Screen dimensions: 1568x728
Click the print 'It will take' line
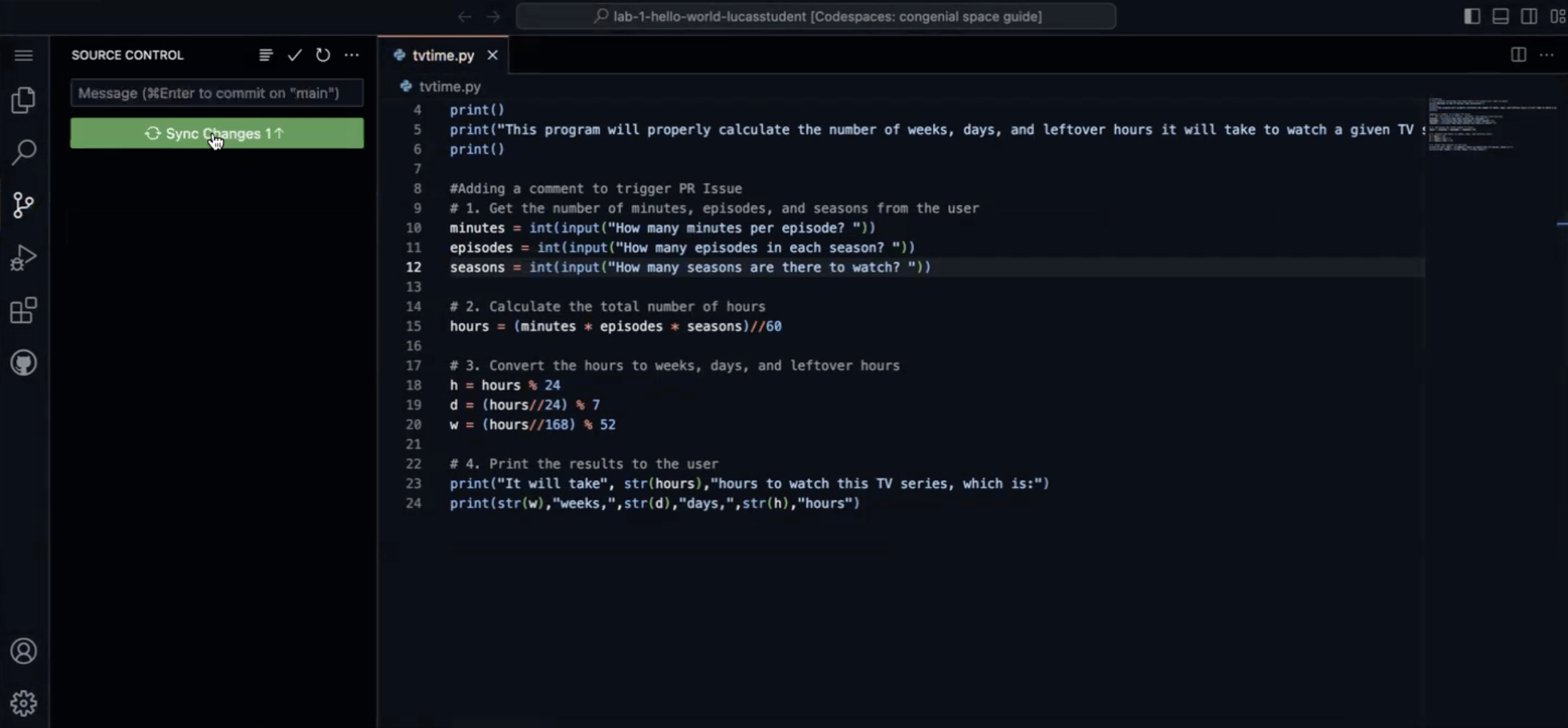point(749,483)
